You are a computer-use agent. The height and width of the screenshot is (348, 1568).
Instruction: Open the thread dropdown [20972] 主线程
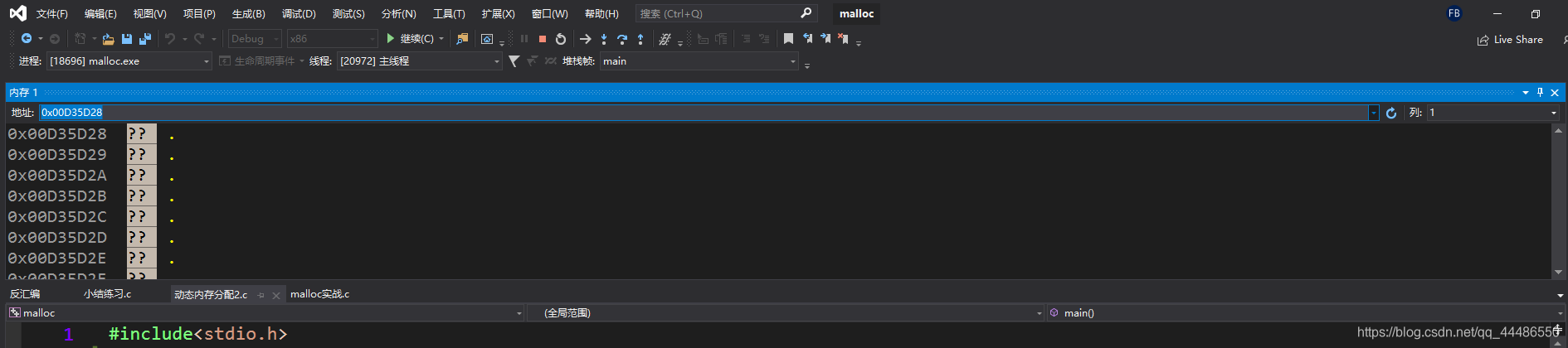pyautogui.click(x=419, y=61)
